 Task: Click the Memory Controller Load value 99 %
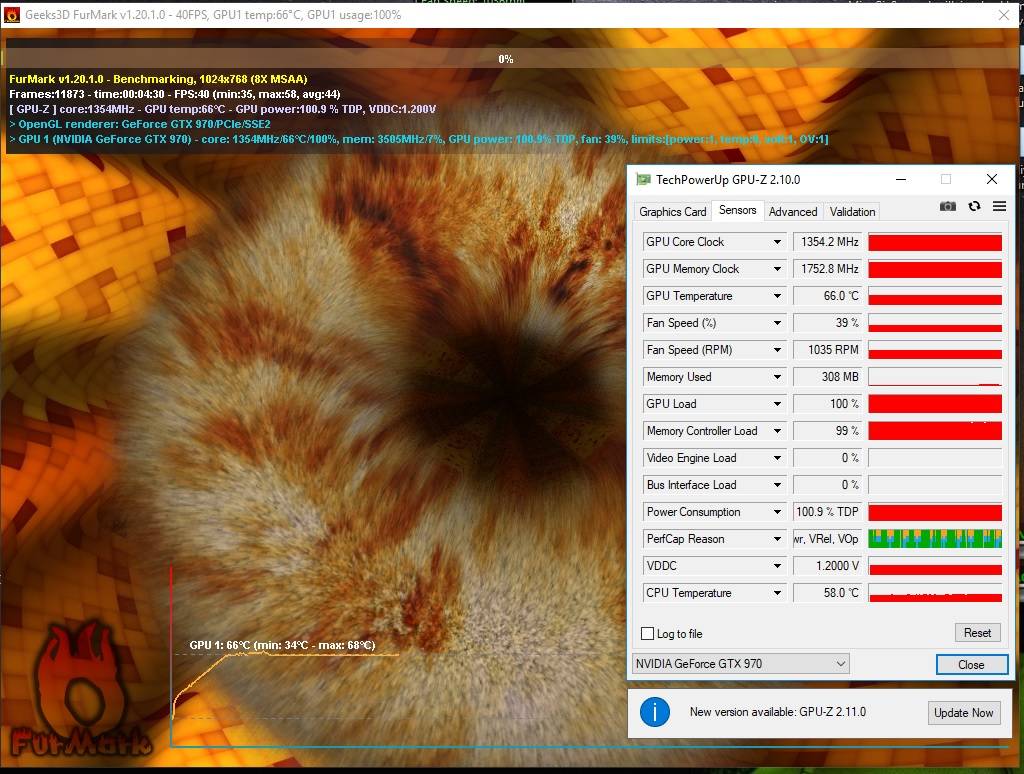tap(827, 431)
